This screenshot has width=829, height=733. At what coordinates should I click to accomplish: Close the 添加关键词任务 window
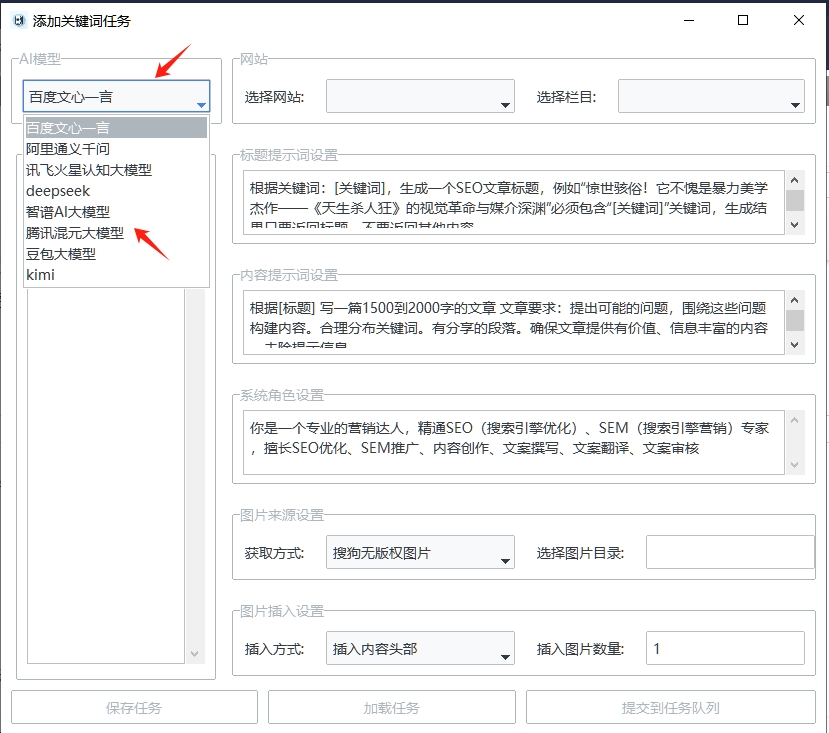coord(799,21)
